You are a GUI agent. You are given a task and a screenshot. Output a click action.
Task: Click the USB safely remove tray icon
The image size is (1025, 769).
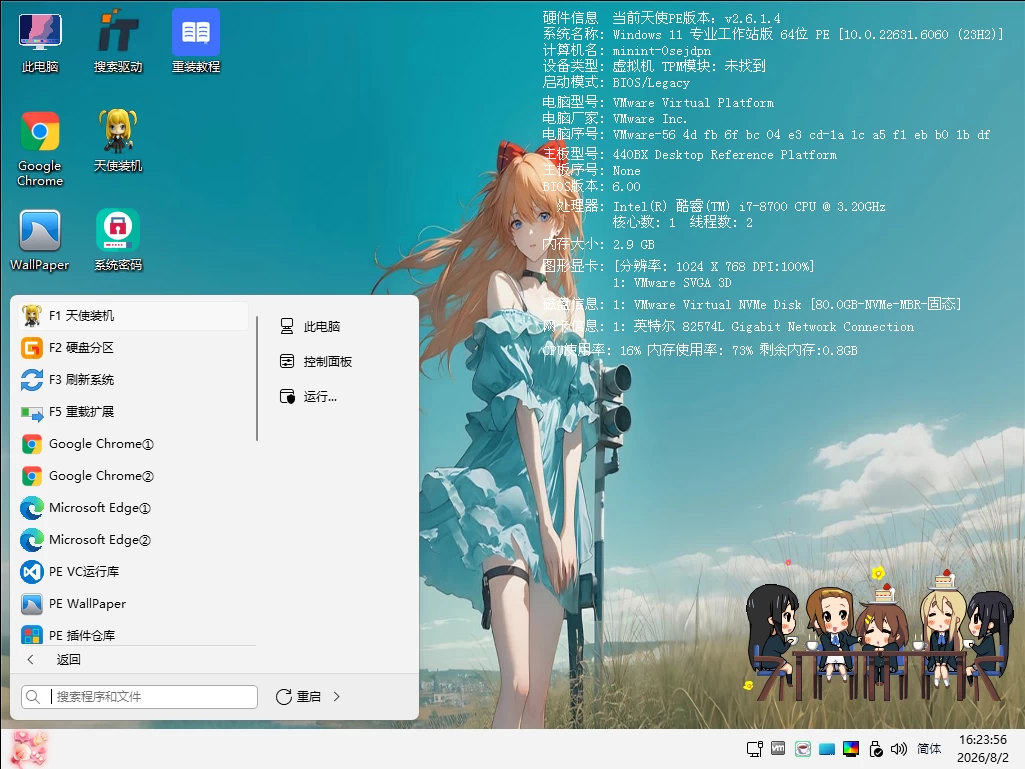click(876, 749)
